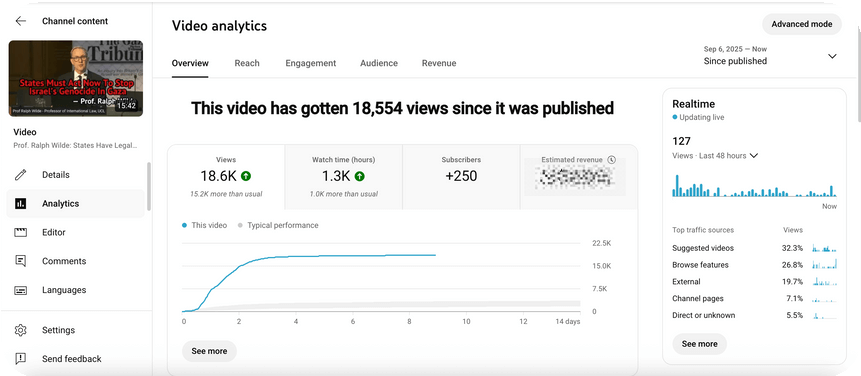
Task: Open the Languages subtitles icon
Action: coord(20,290)
